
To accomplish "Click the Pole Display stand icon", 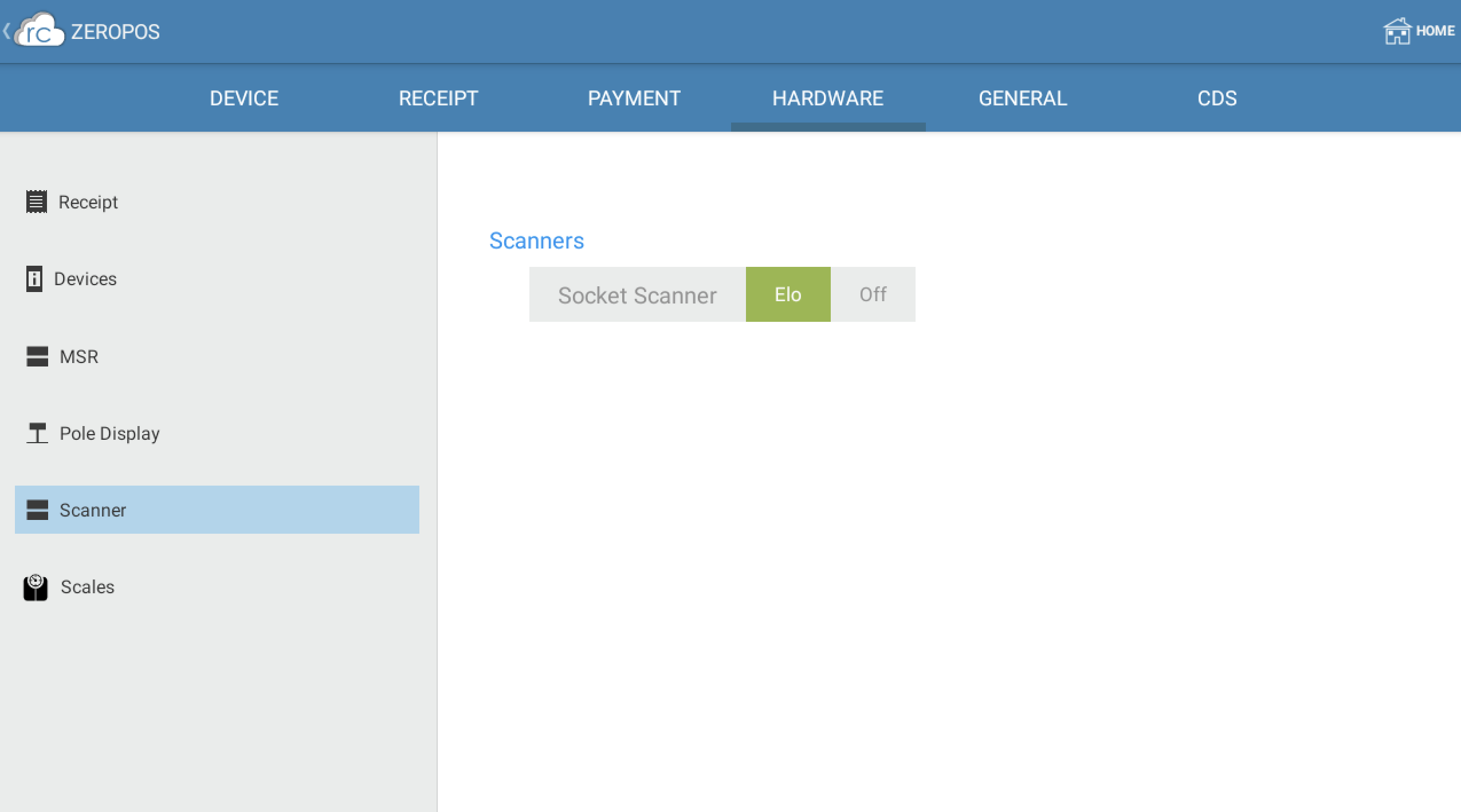I will [x=37, y=433].
